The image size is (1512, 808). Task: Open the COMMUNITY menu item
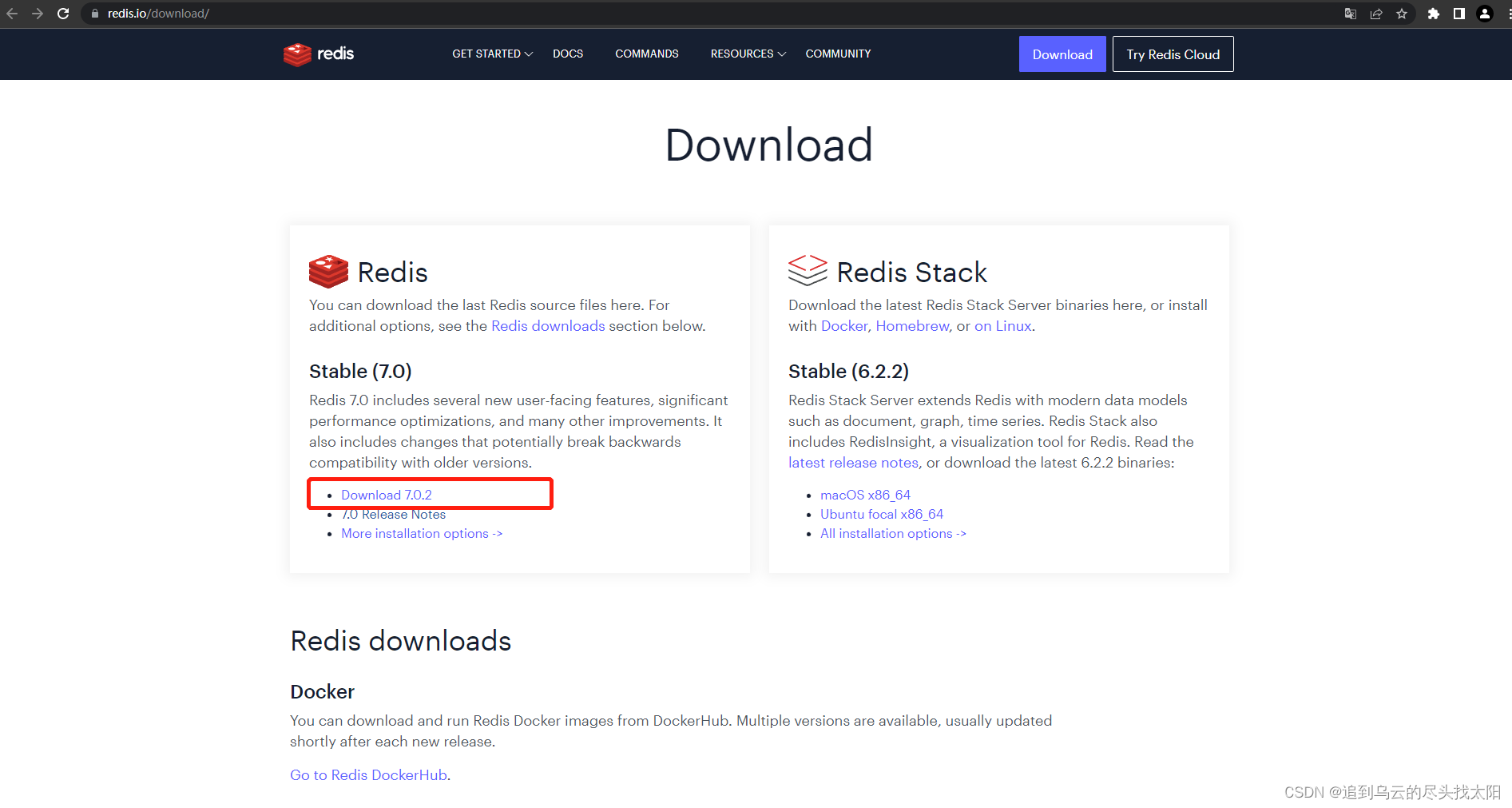pyautogui.click(x=838, y=54)
